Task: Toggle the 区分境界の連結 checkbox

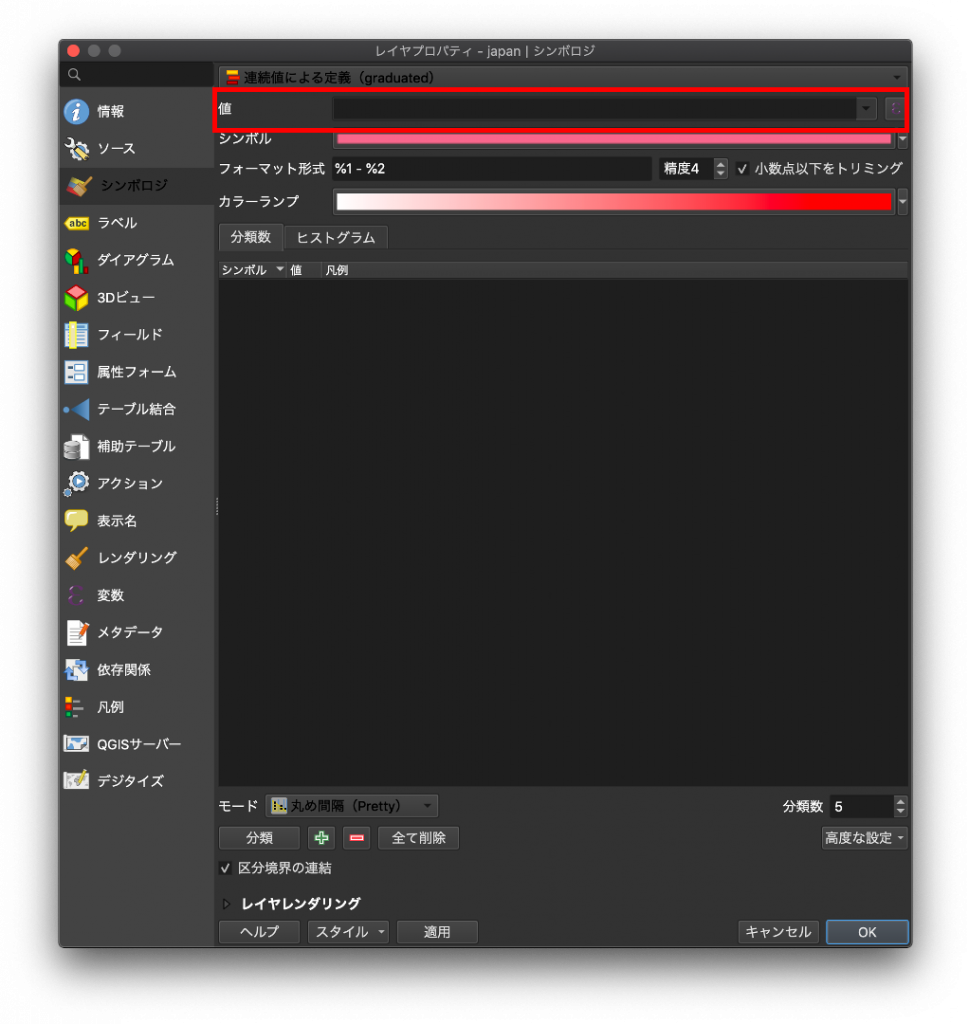Action: click(x=225, y=868)
